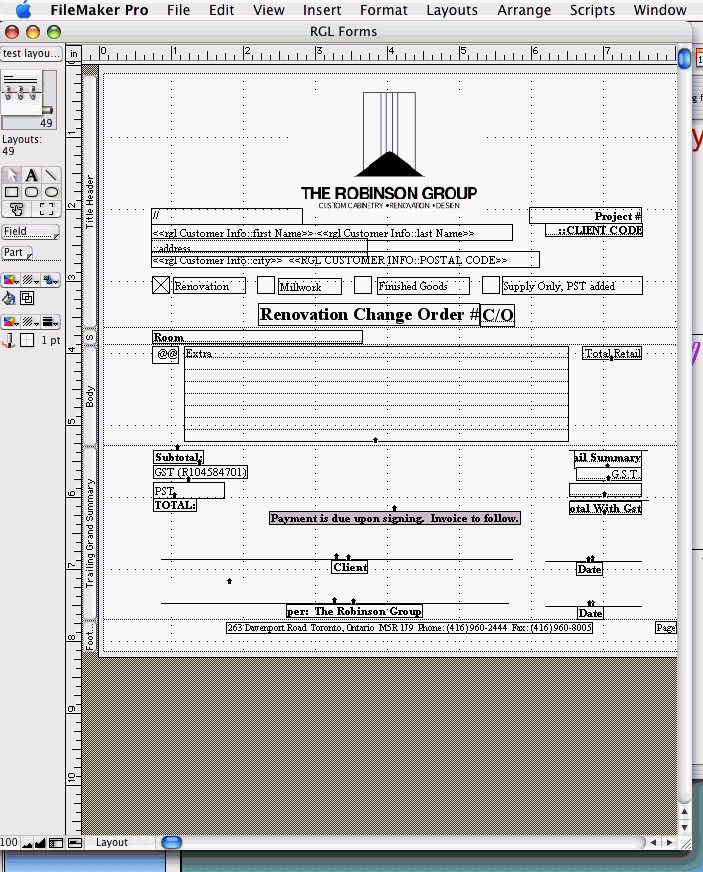Click the Title Header part label

(x=90, y=202)
